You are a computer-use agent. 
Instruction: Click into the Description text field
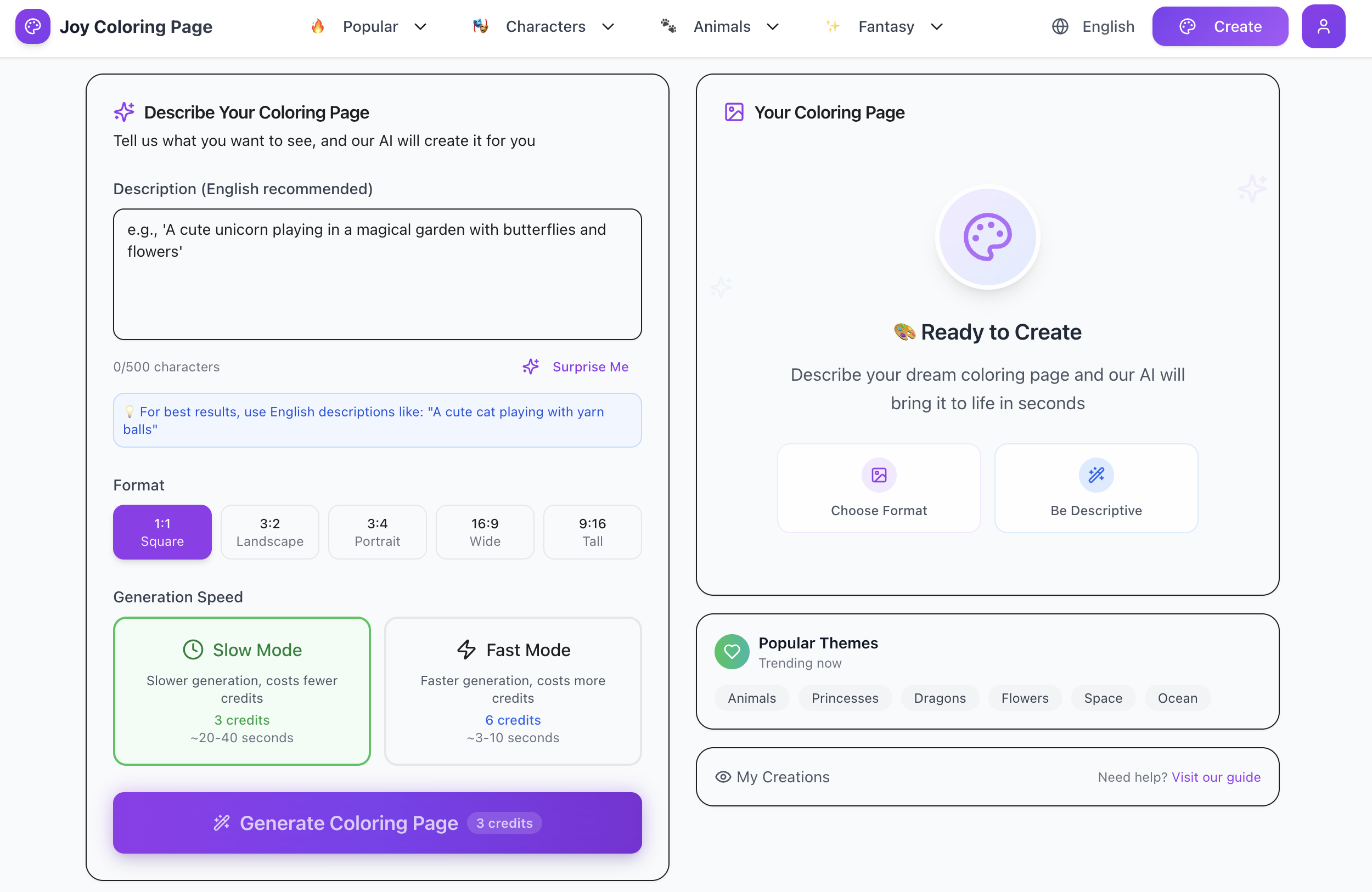377,274
